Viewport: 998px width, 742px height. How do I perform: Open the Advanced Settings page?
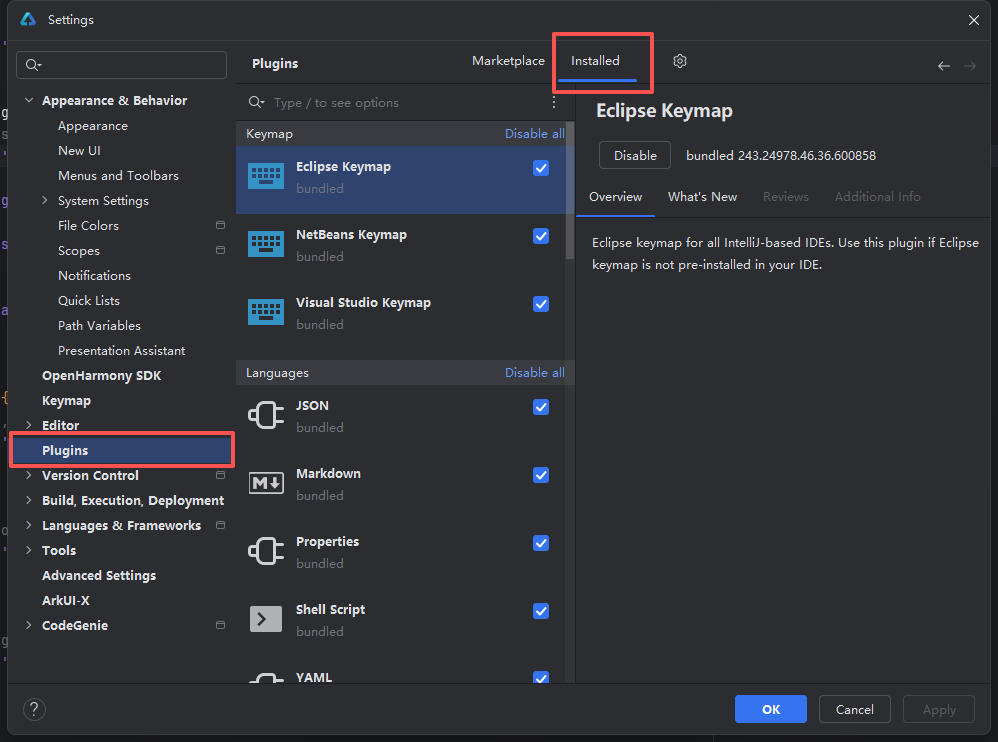(99, 575)
